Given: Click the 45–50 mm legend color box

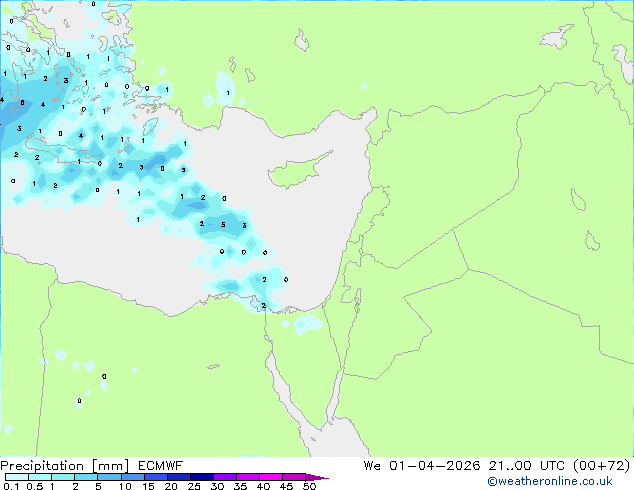Looking at the screenshot, I should tap(294, 477).
